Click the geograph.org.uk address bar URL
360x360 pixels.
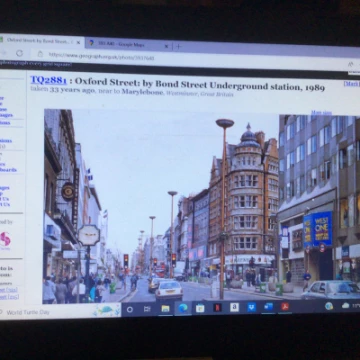pyautogui.click(x=102, y=56)
